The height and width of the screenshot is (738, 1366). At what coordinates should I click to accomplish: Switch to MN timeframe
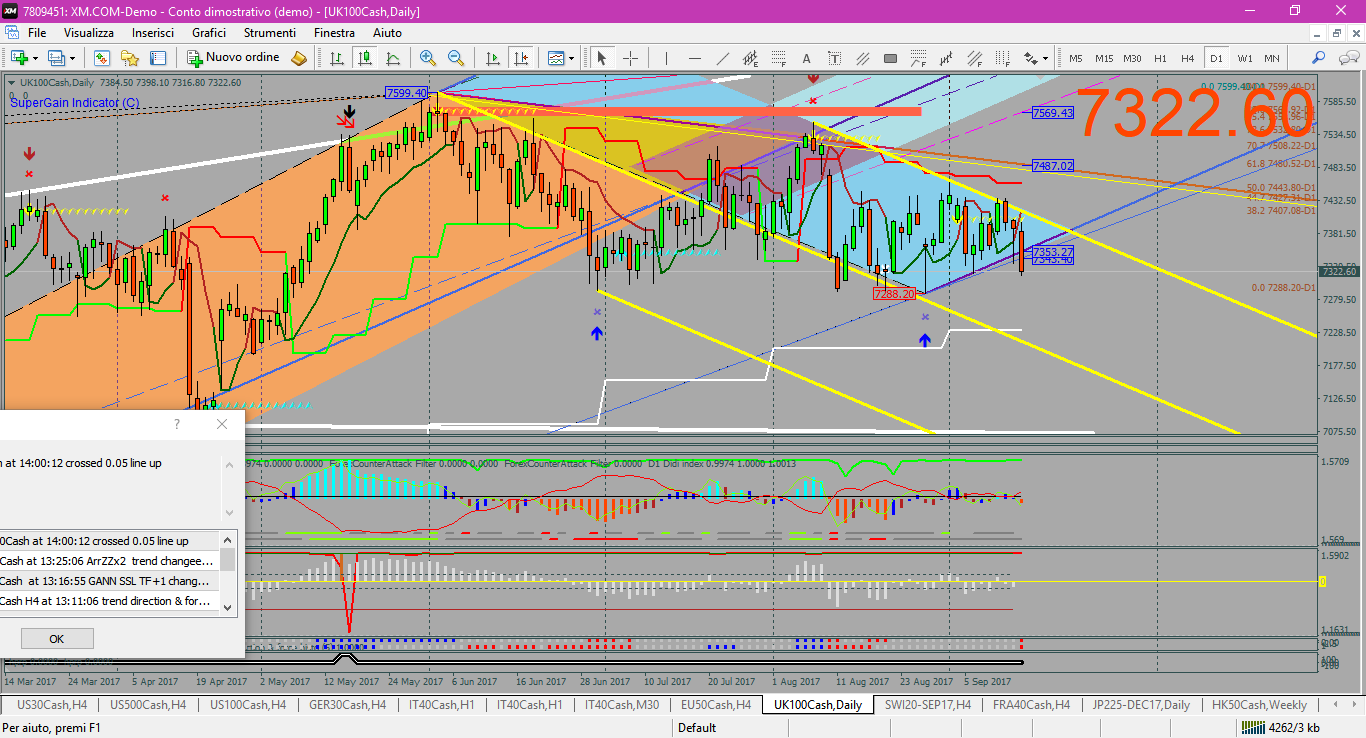[1271, 58]
